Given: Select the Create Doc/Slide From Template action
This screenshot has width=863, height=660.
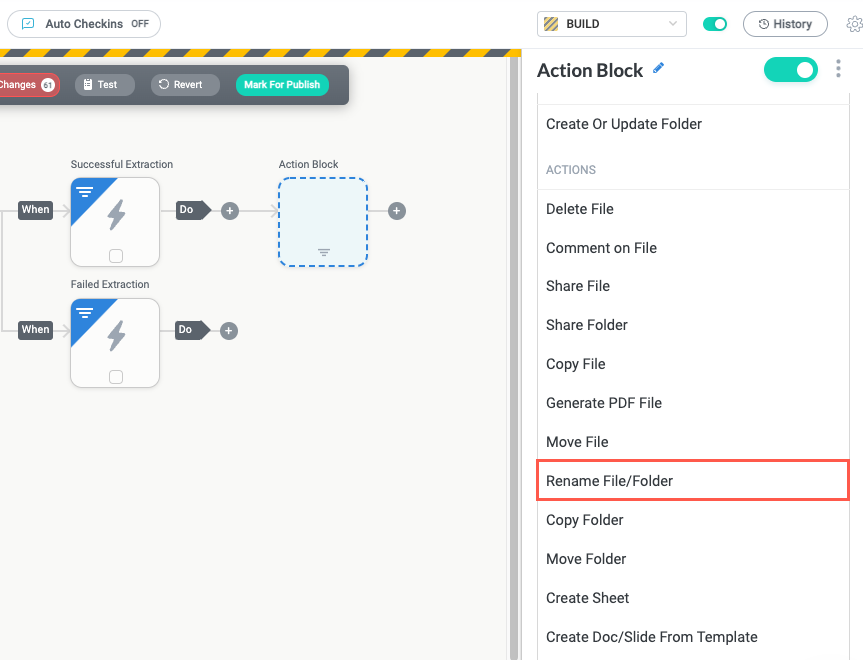Looking at the screenshot, I should point(651,637).
